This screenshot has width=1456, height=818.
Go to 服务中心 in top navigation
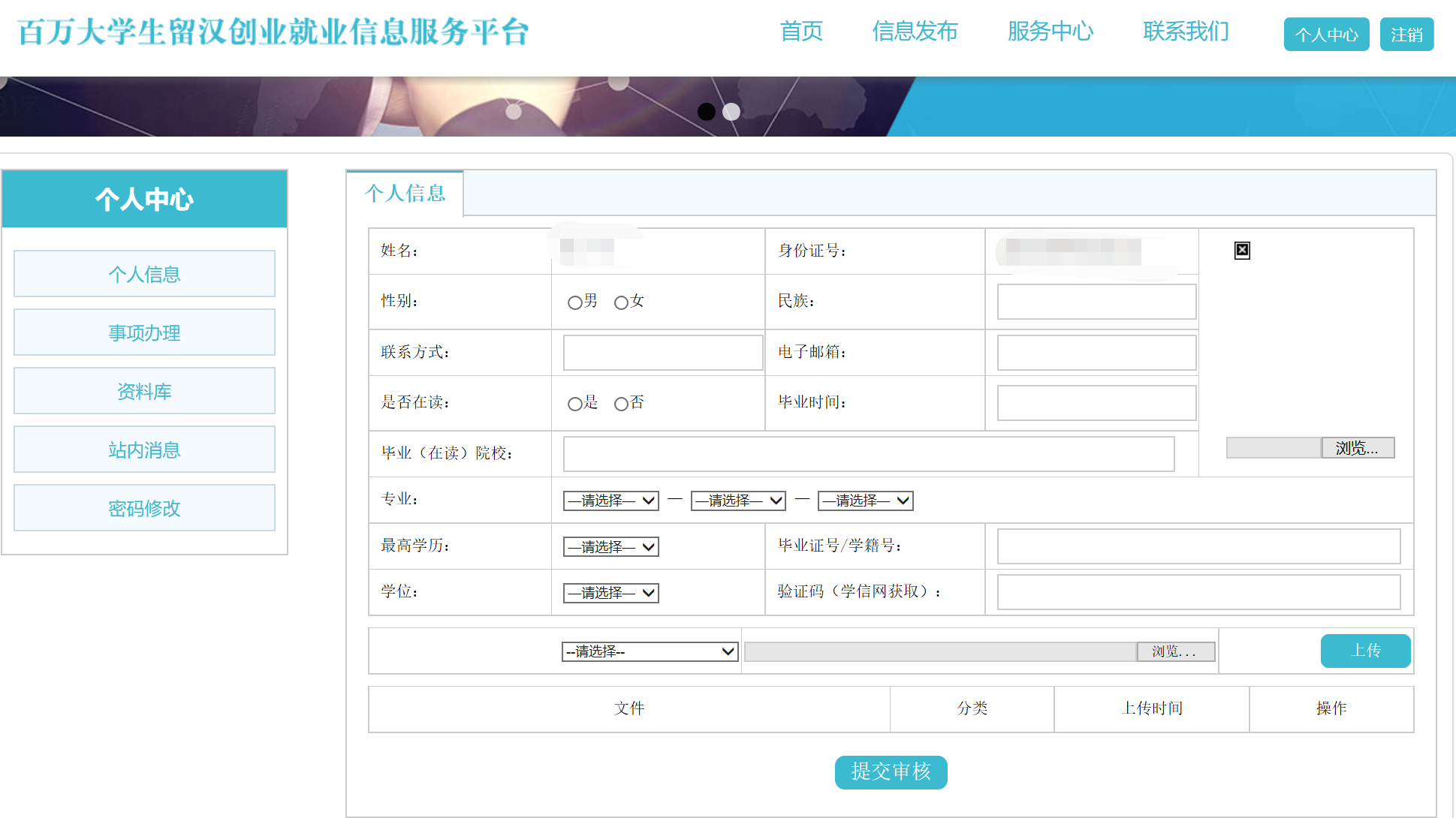[x=1050, y=32]
